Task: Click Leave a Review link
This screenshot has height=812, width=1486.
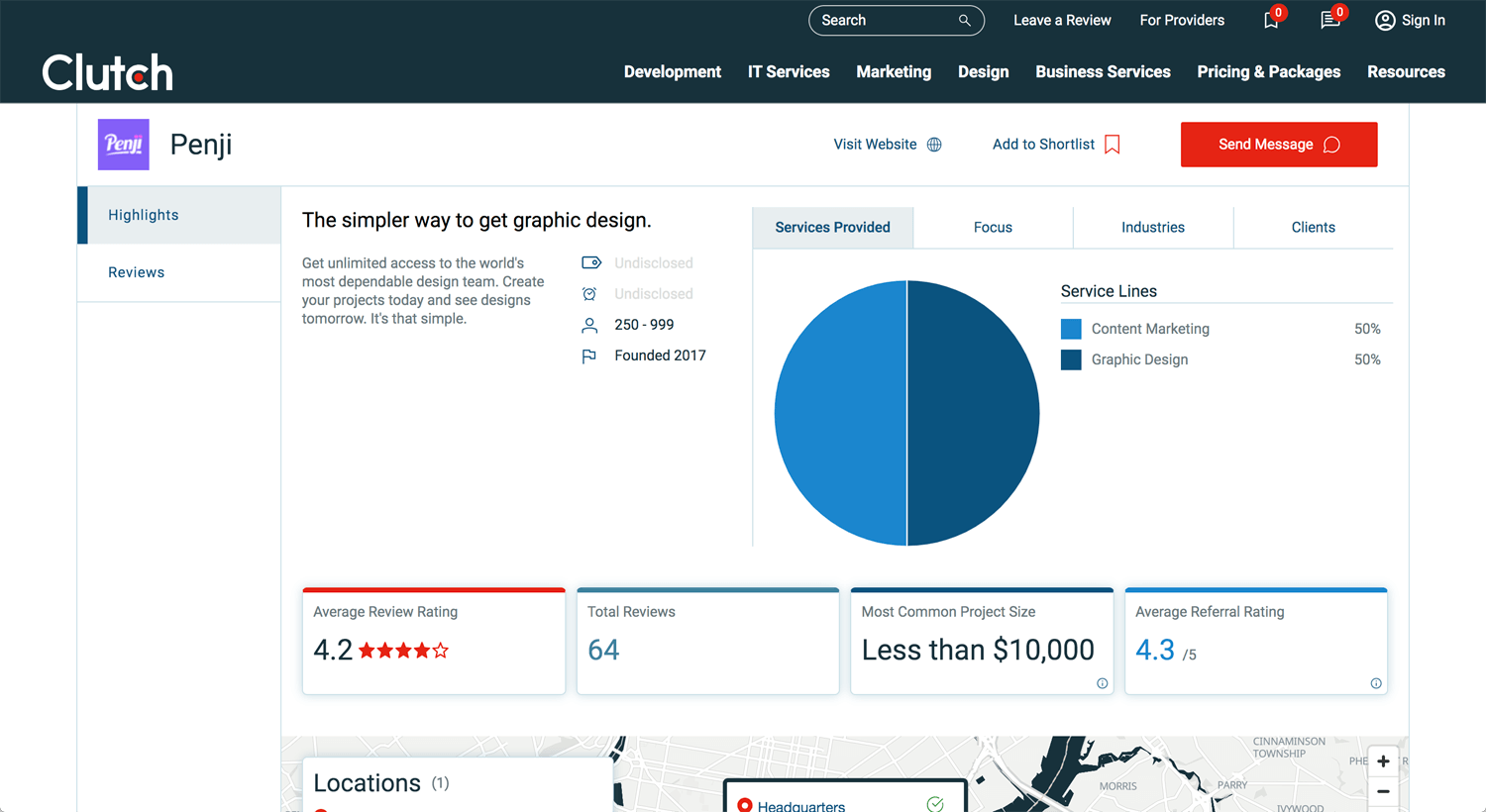Action: [1062, 20]
